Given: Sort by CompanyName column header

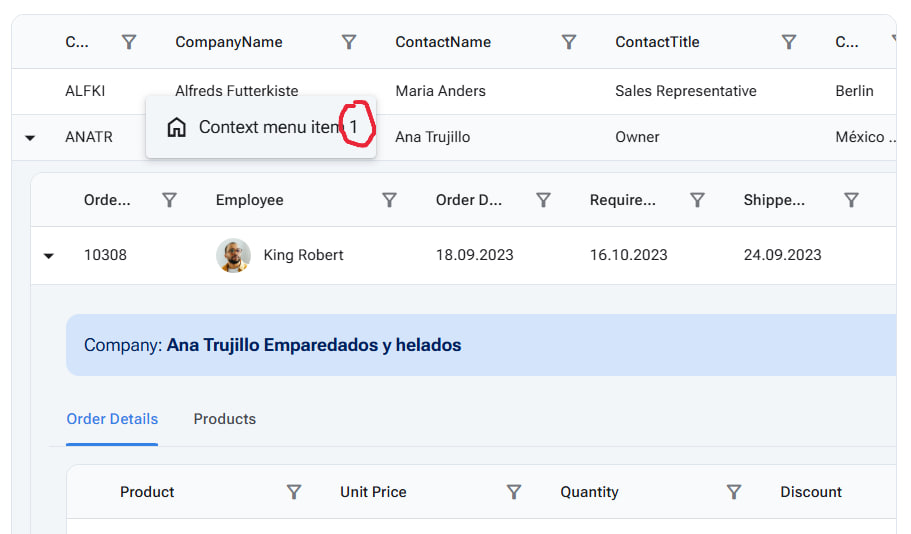Looking at the screenshot, I should click(x=229, y=42).
